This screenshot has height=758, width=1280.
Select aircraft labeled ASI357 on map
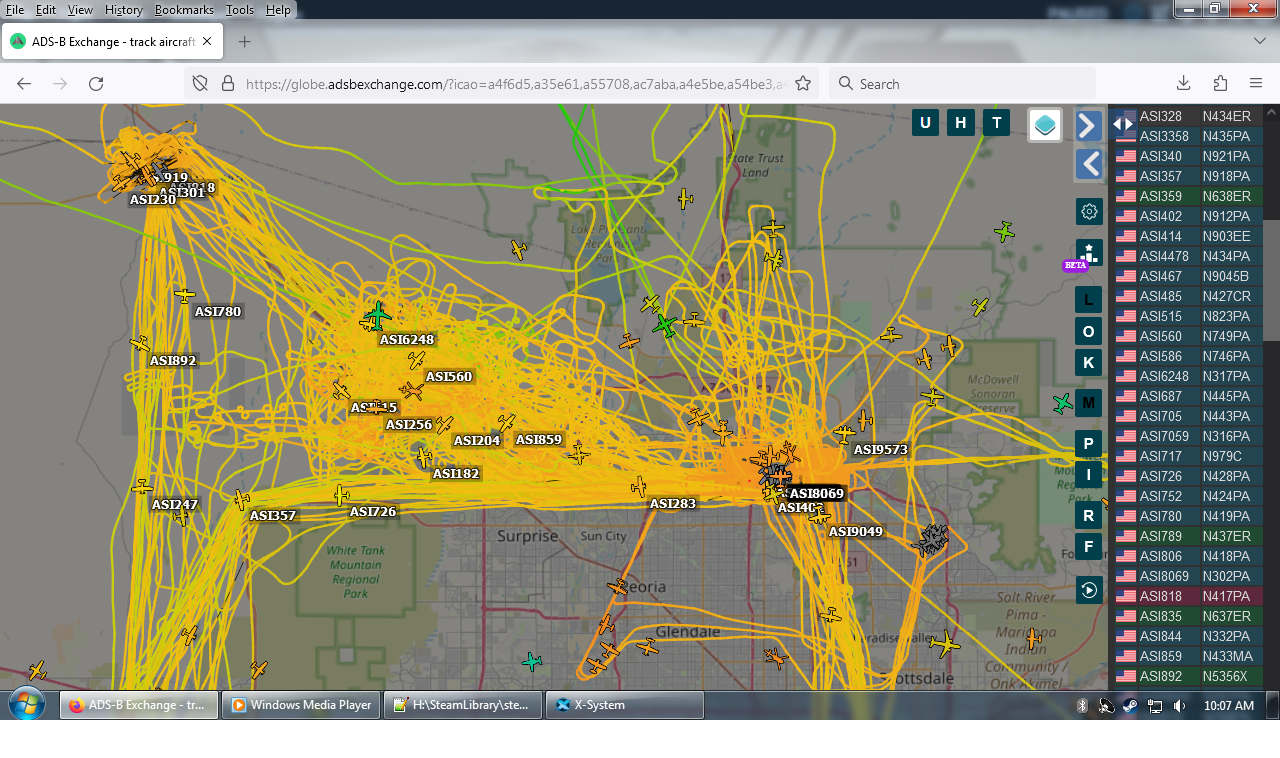(241, 499)
